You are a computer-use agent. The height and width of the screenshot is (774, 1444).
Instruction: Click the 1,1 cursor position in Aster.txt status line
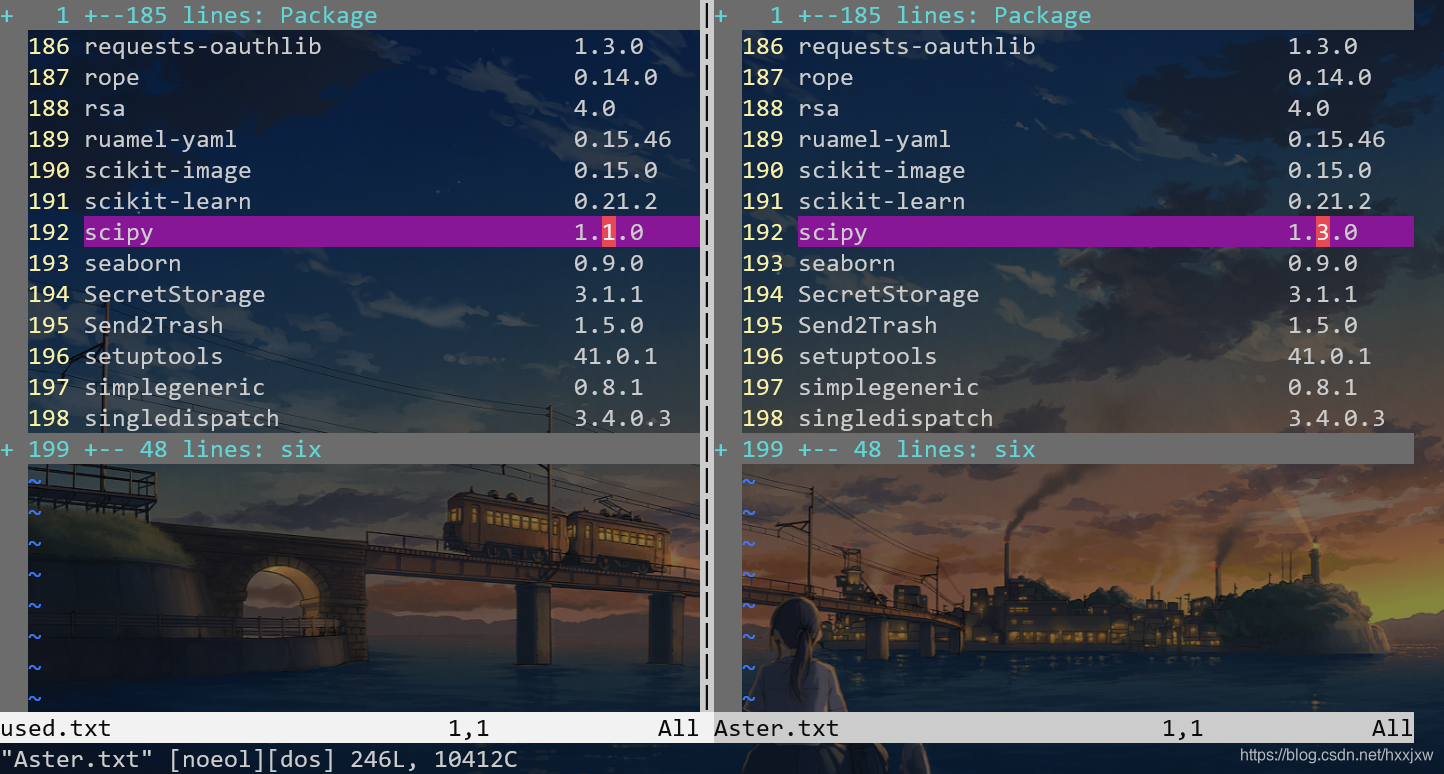(1183, 728)
